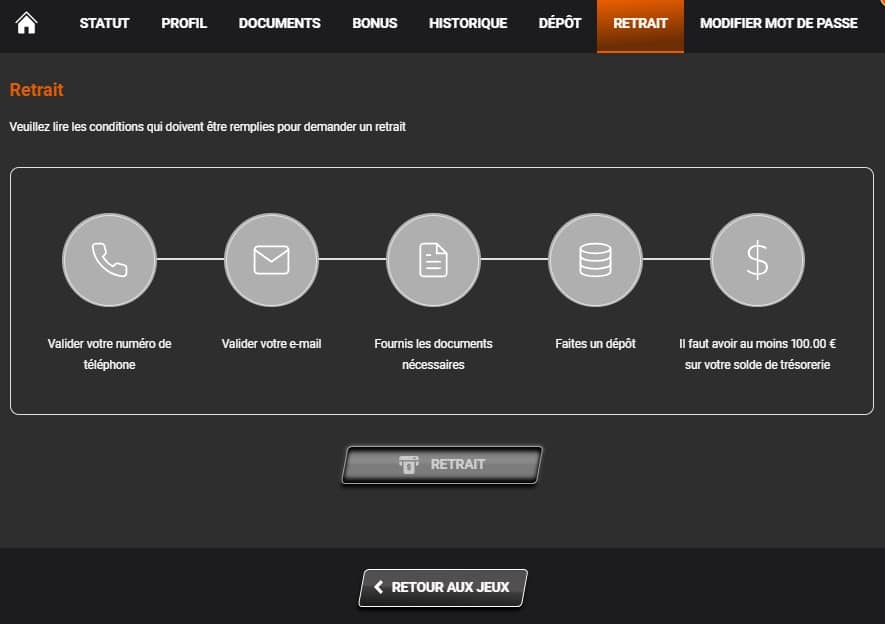Go to the Dépôt tab

(x=560, y=23)
